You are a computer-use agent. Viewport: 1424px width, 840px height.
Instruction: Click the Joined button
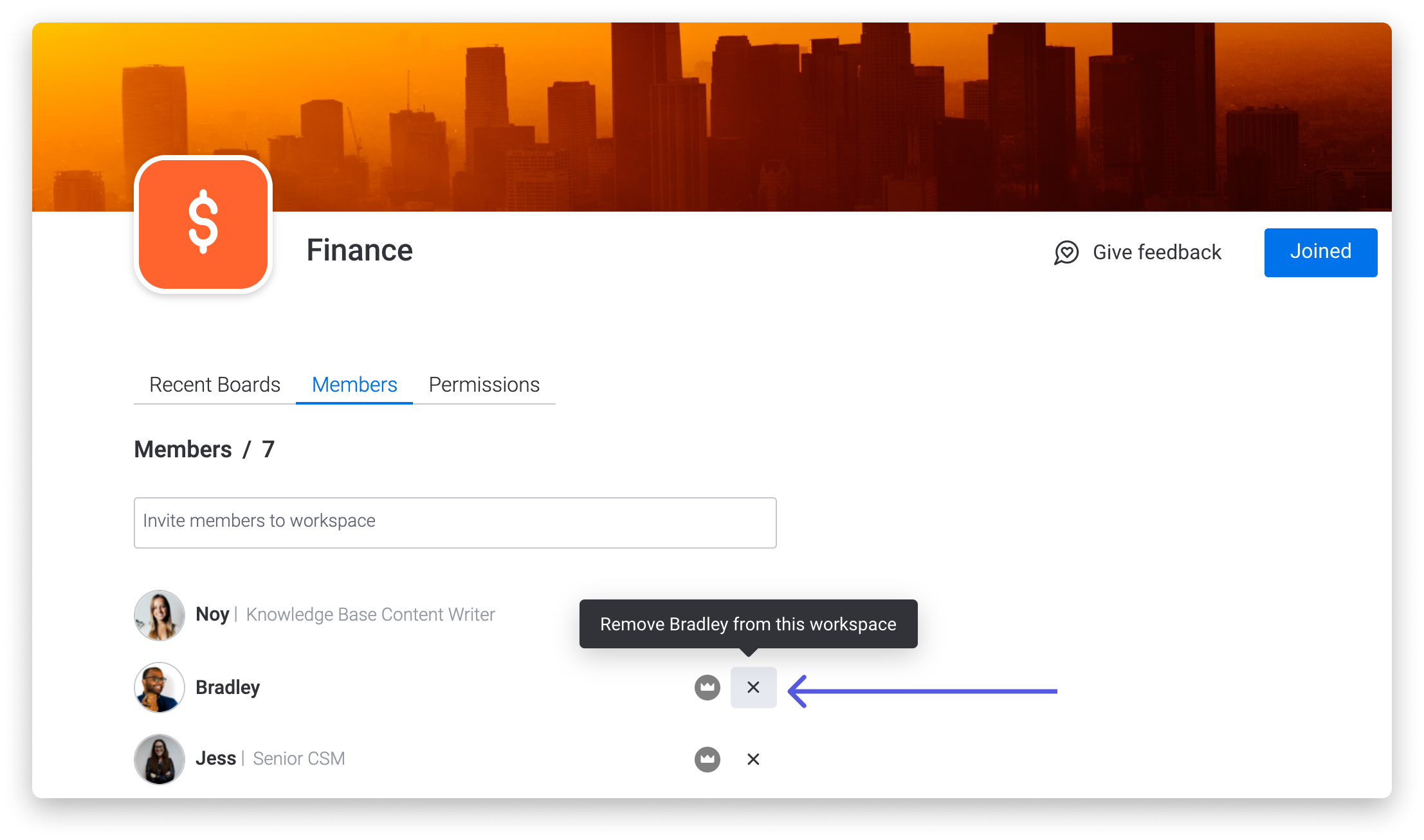1321,252
